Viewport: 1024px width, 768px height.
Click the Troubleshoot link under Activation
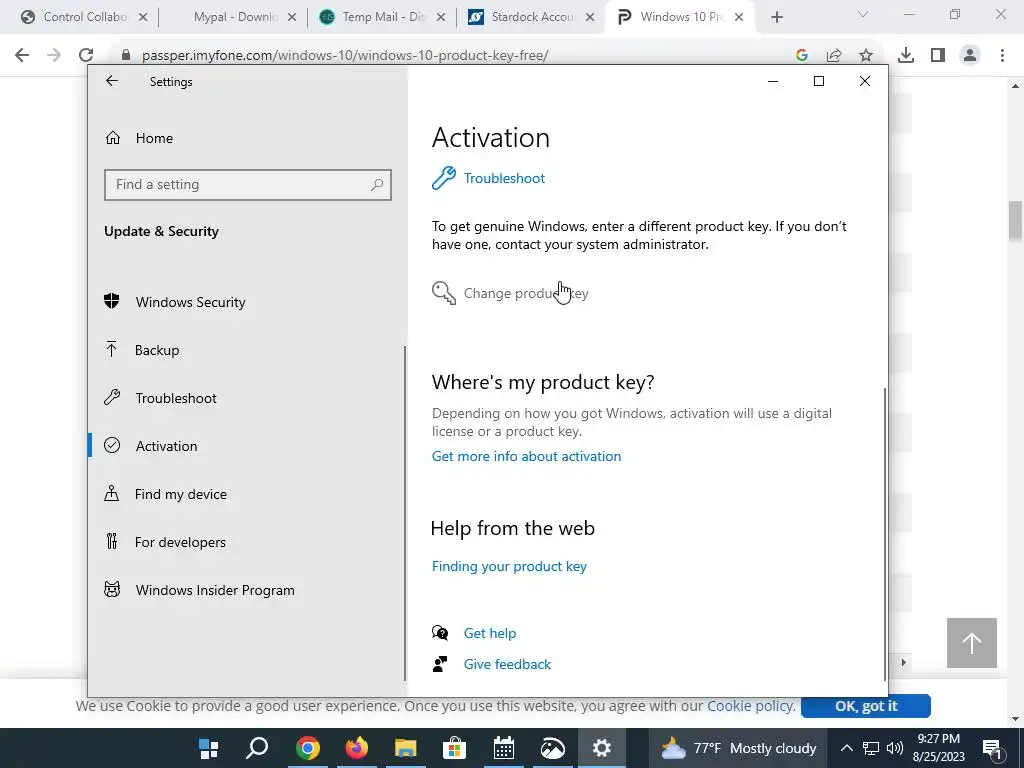tap(504, 178)
